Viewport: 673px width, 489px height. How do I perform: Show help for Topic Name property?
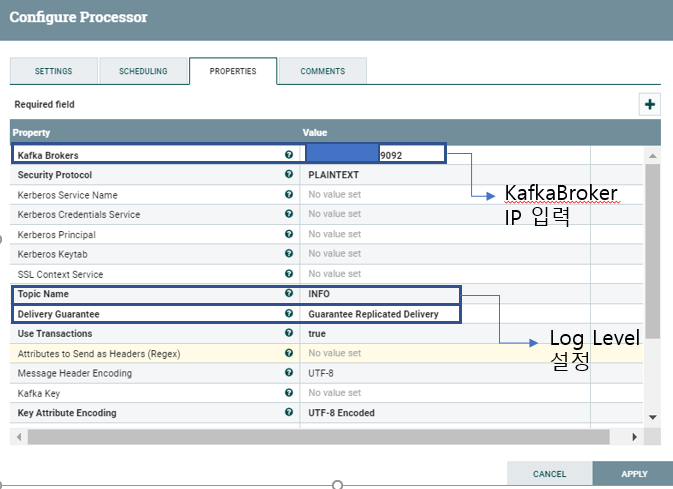tap(289, 293)
